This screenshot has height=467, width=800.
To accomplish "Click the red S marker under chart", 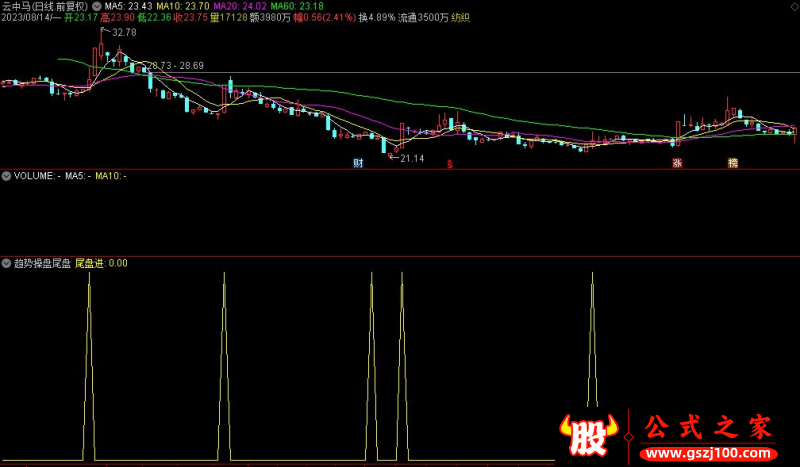I will pos(449,163).
